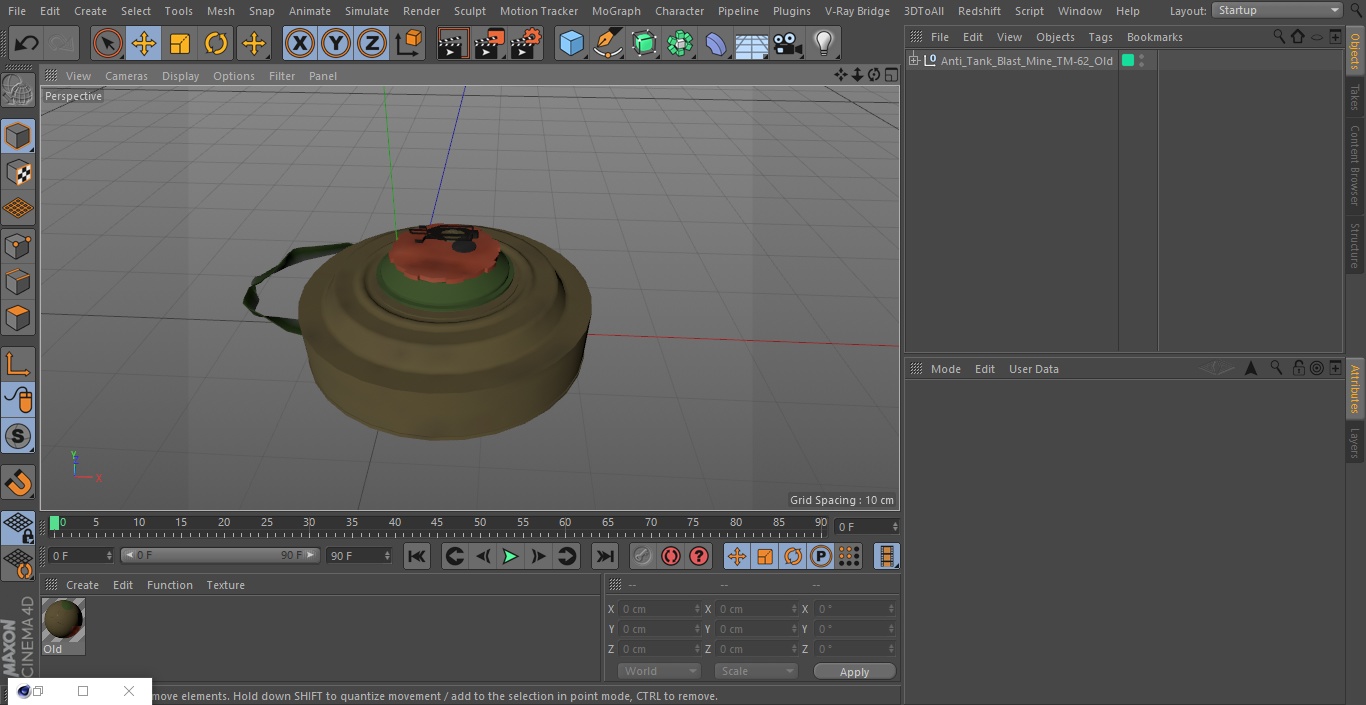The height and width of the screenshot is (705, 1366).
Task: Switch to Polygons mode
Action: click(18, 318)
